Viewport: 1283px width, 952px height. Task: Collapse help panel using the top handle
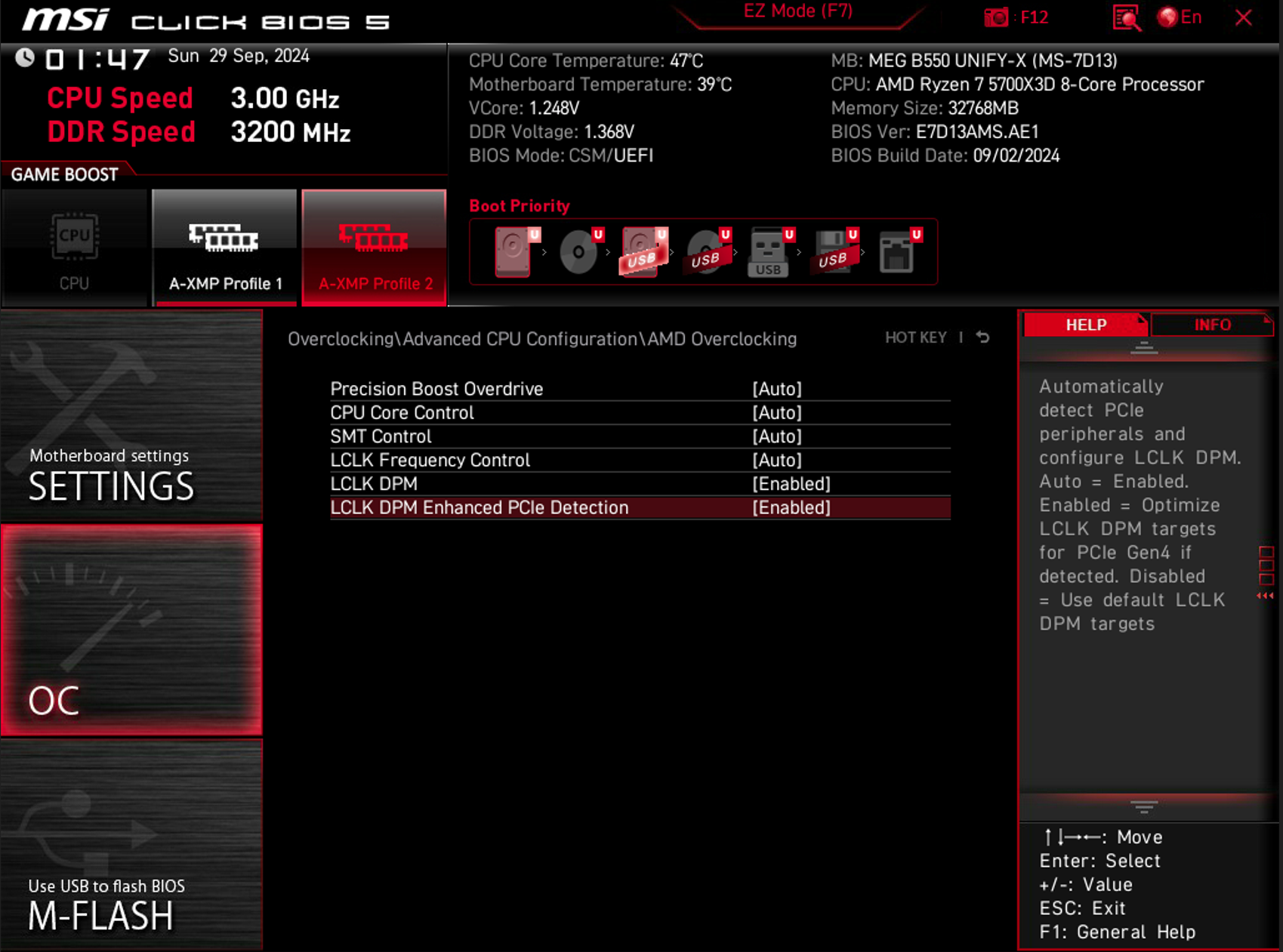coord(1143,348)
